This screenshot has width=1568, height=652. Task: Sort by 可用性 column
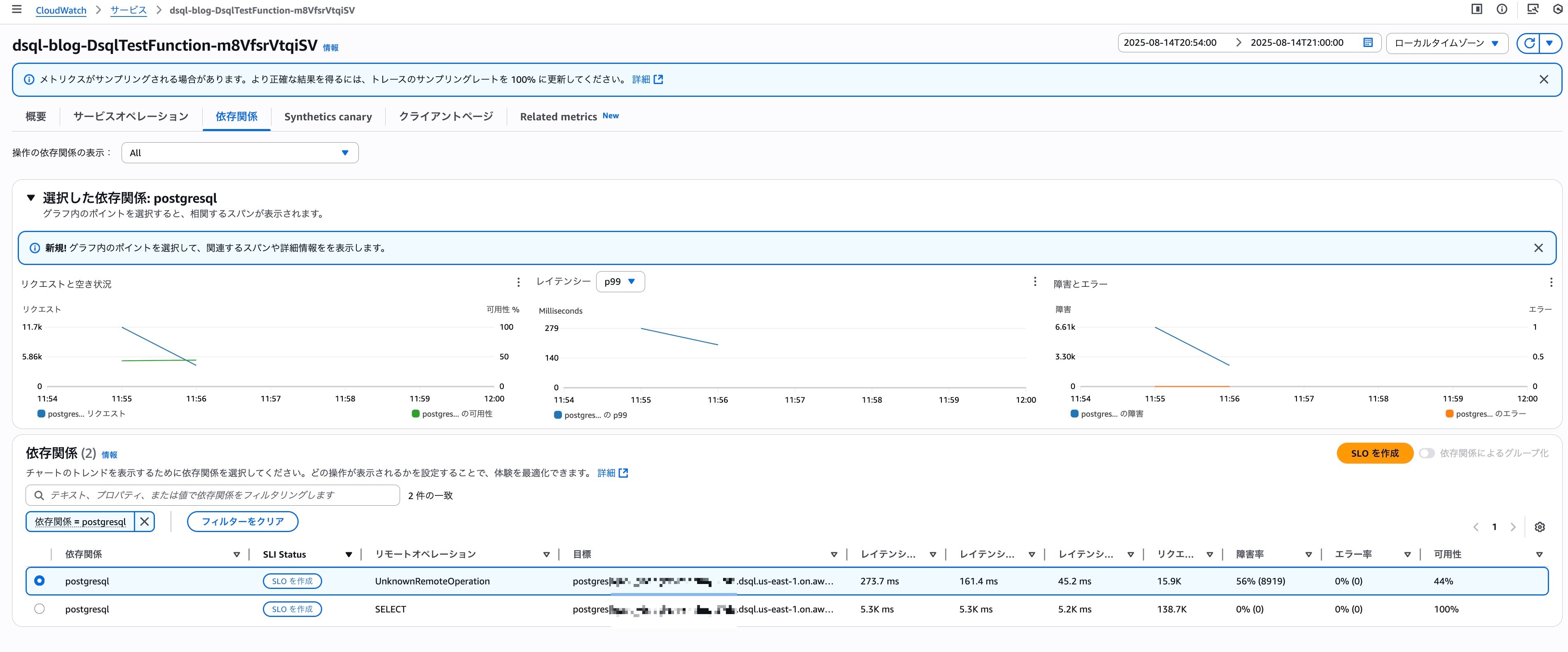pyautogui.click(x=1540, y=555)
